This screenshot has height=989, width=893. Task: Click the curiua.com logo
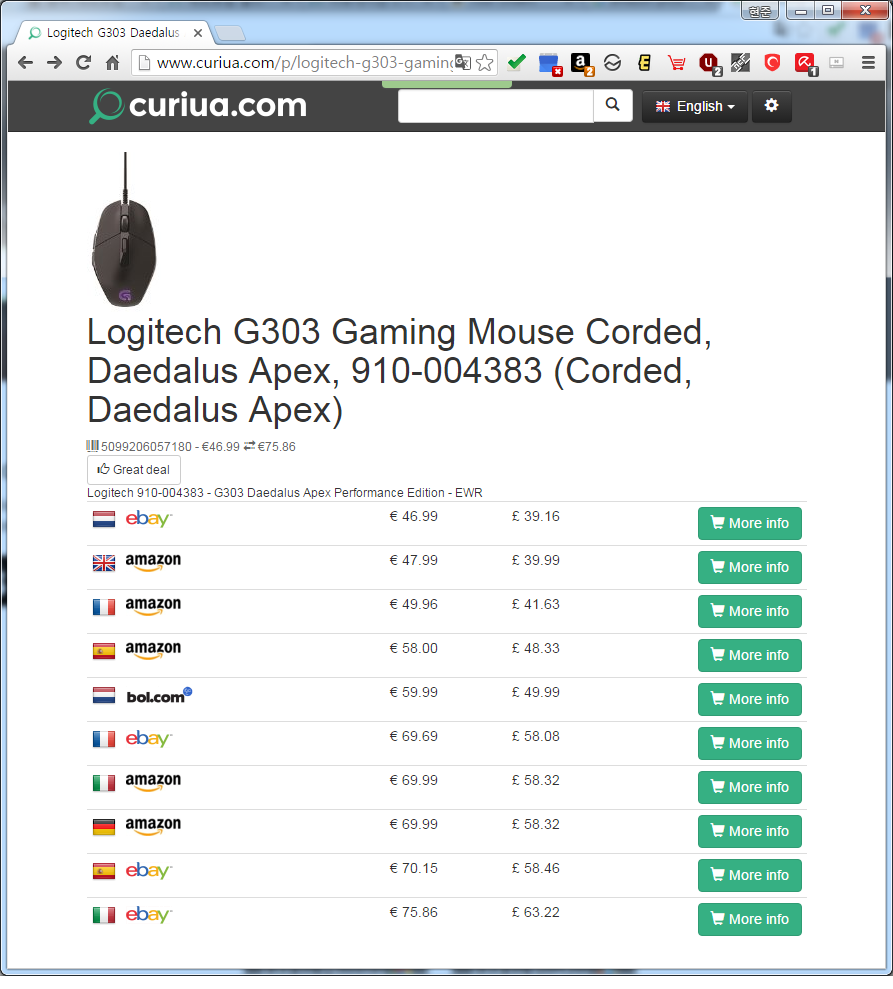coord(198,106)
